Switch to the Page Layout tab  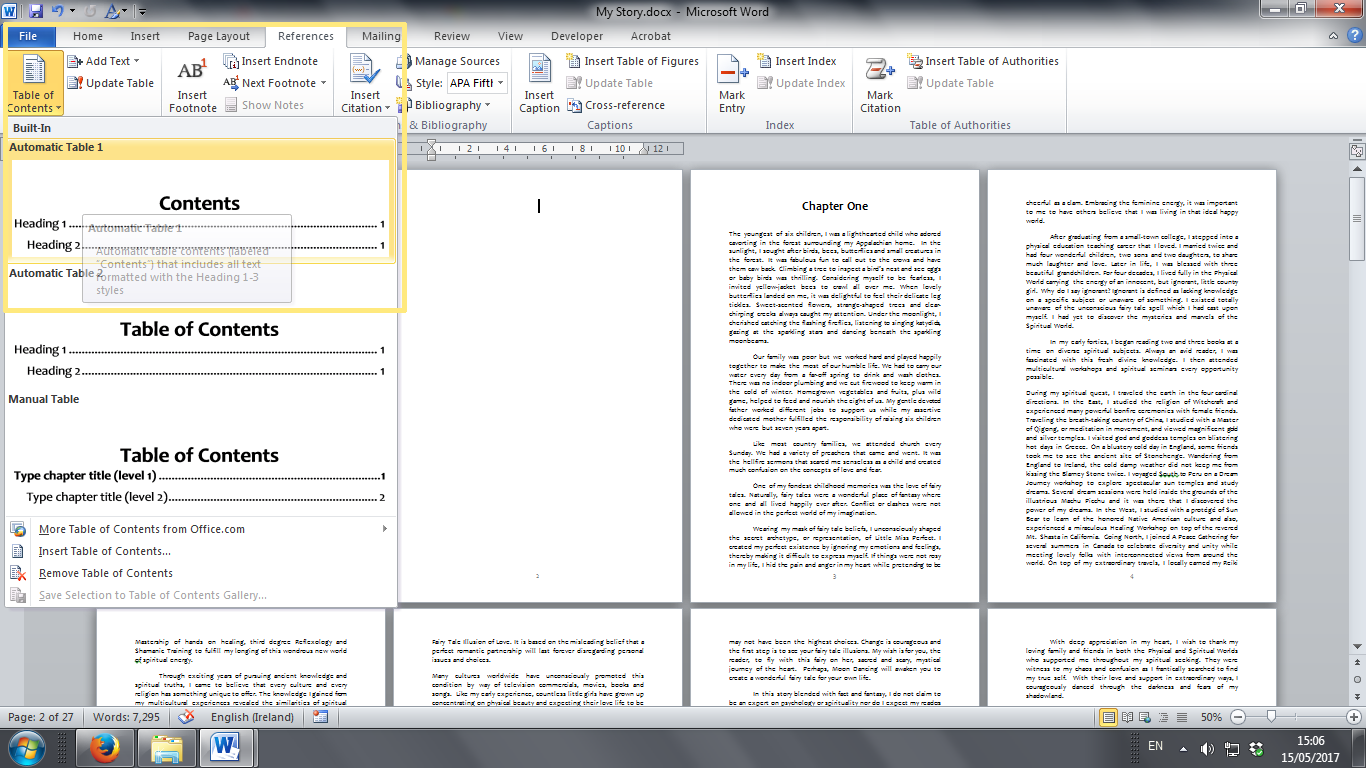pyautogui.click(x=219, y=36)
